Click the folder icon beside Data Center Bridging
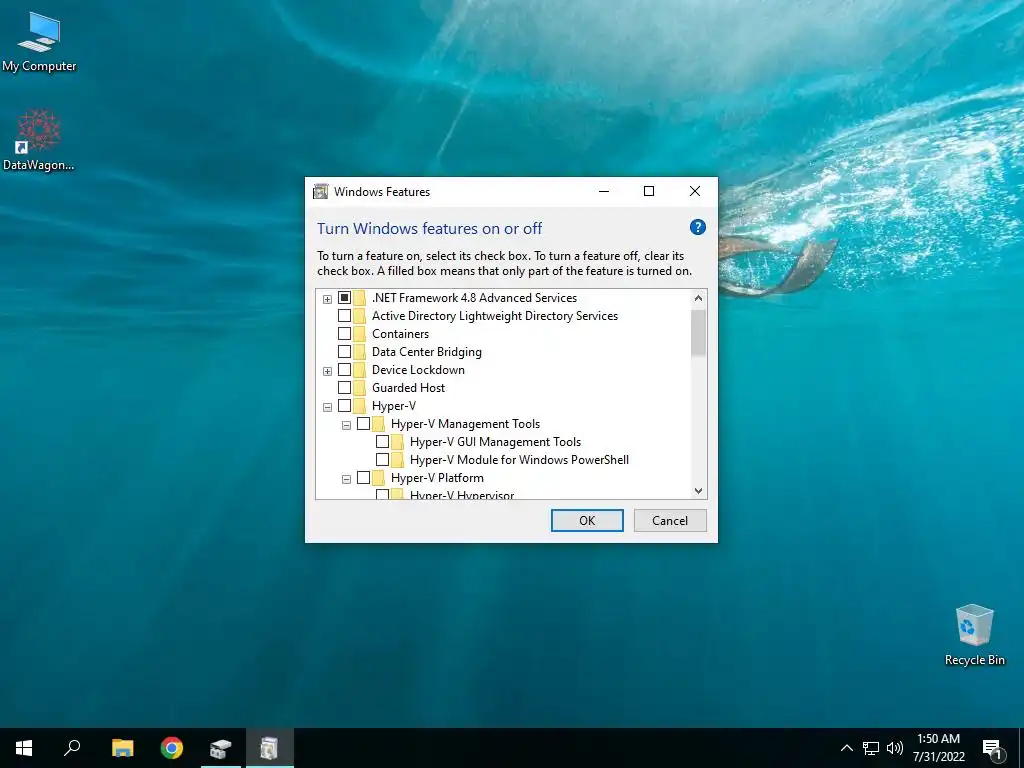Image resolution: width=1024 pixels, height=768 pixels. pos(359,352)
